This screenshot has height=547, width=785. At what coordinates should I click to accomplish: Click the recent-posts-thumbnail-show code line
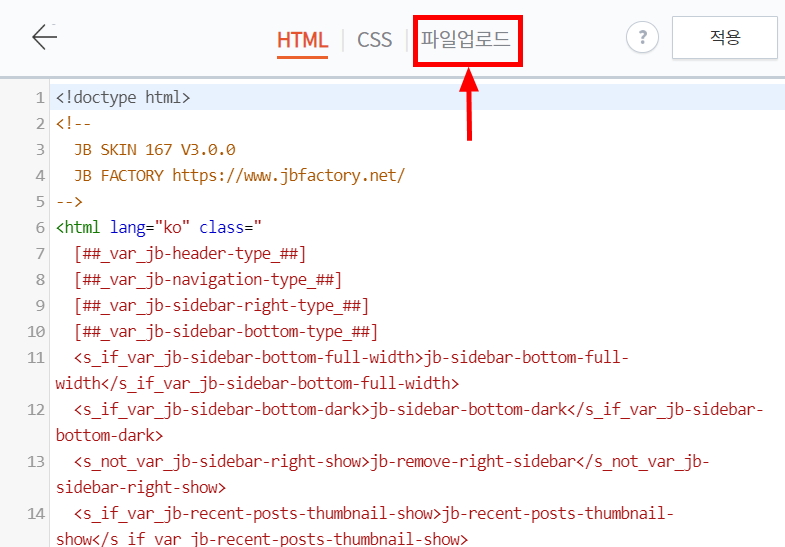tap(364, 526)
